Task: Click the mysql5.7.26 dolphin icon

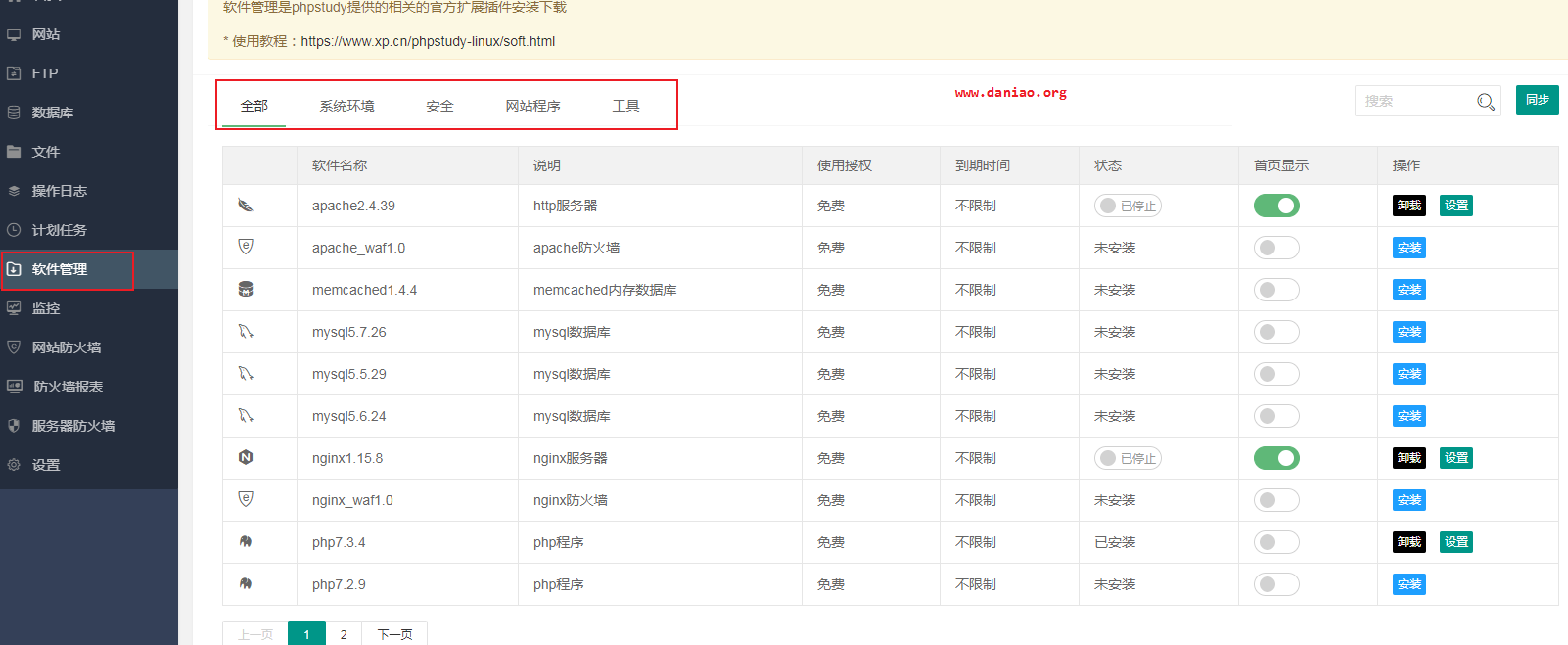Action: click(246, 332)
